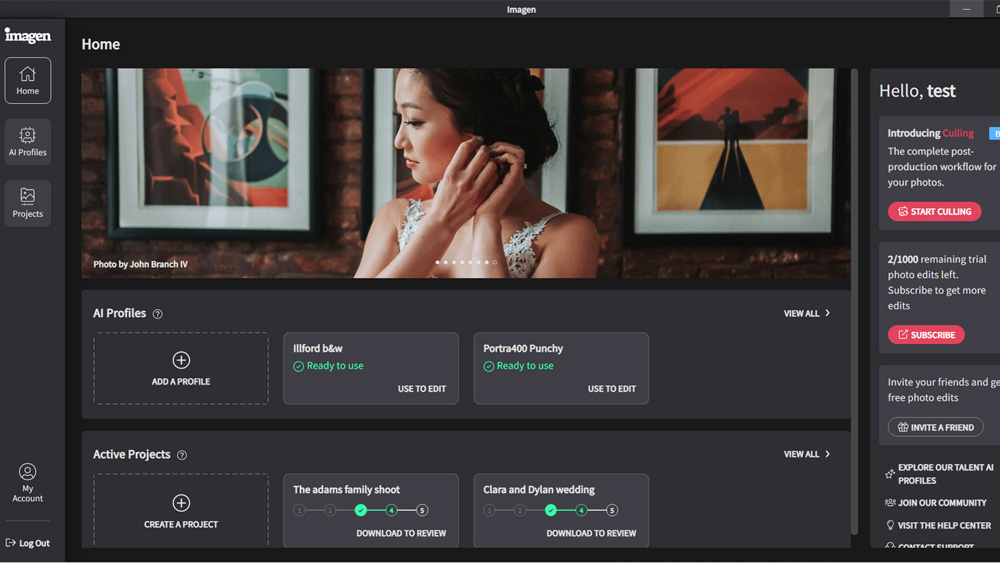Click the Imagen logo in sidebar
The image size is (1000, 563).
(27, 36)
